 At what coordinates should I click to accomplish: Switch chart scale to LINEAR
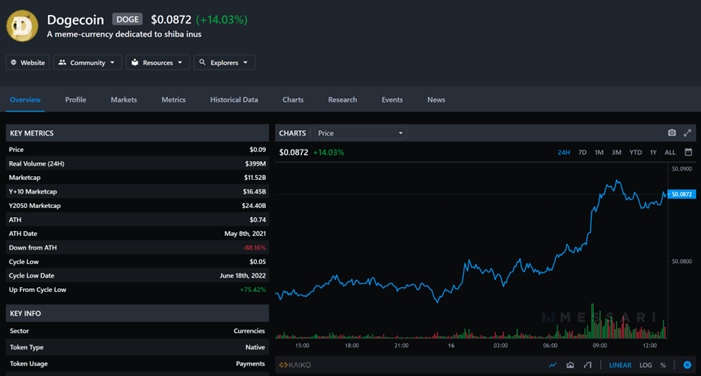pyautogui.click(x=620, y=365)
